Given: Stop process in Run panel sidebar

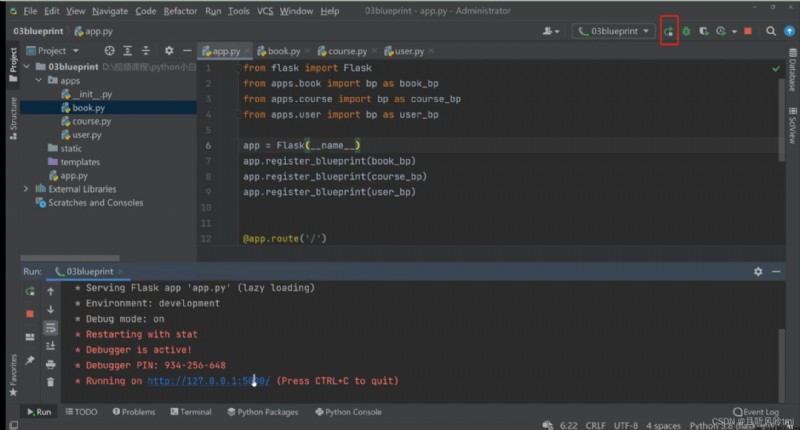Looking at the screenshot, I should (30, 314).
